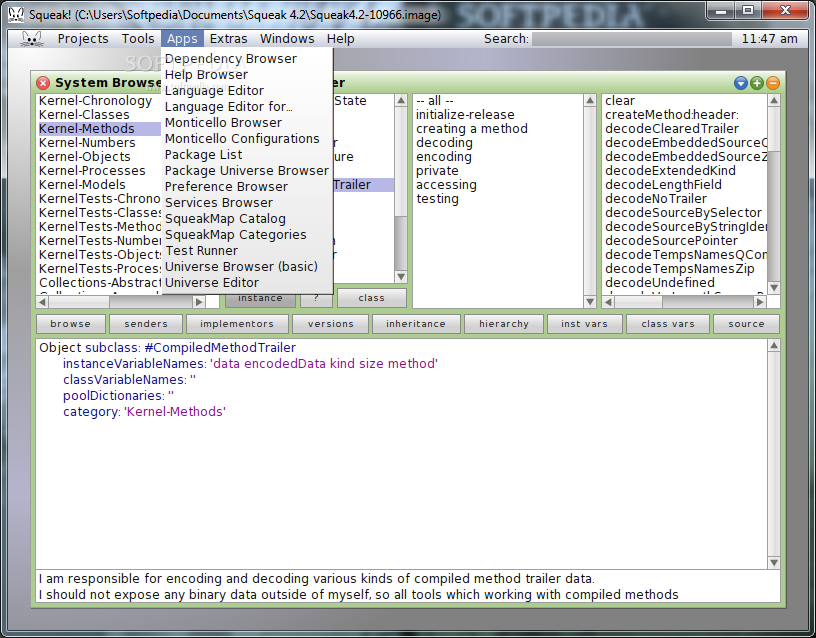Expand the browser with the green plus icon
Image resolution: width=816 pixels, height=638 pixels.
[x=757, y=83]
